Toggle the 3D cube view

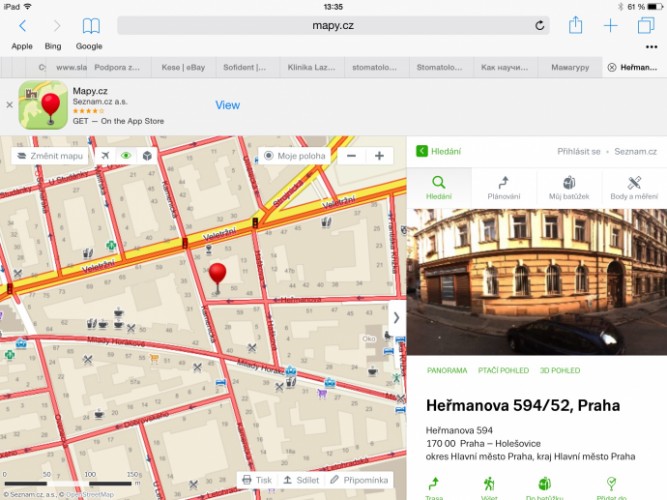click(147, 156)
